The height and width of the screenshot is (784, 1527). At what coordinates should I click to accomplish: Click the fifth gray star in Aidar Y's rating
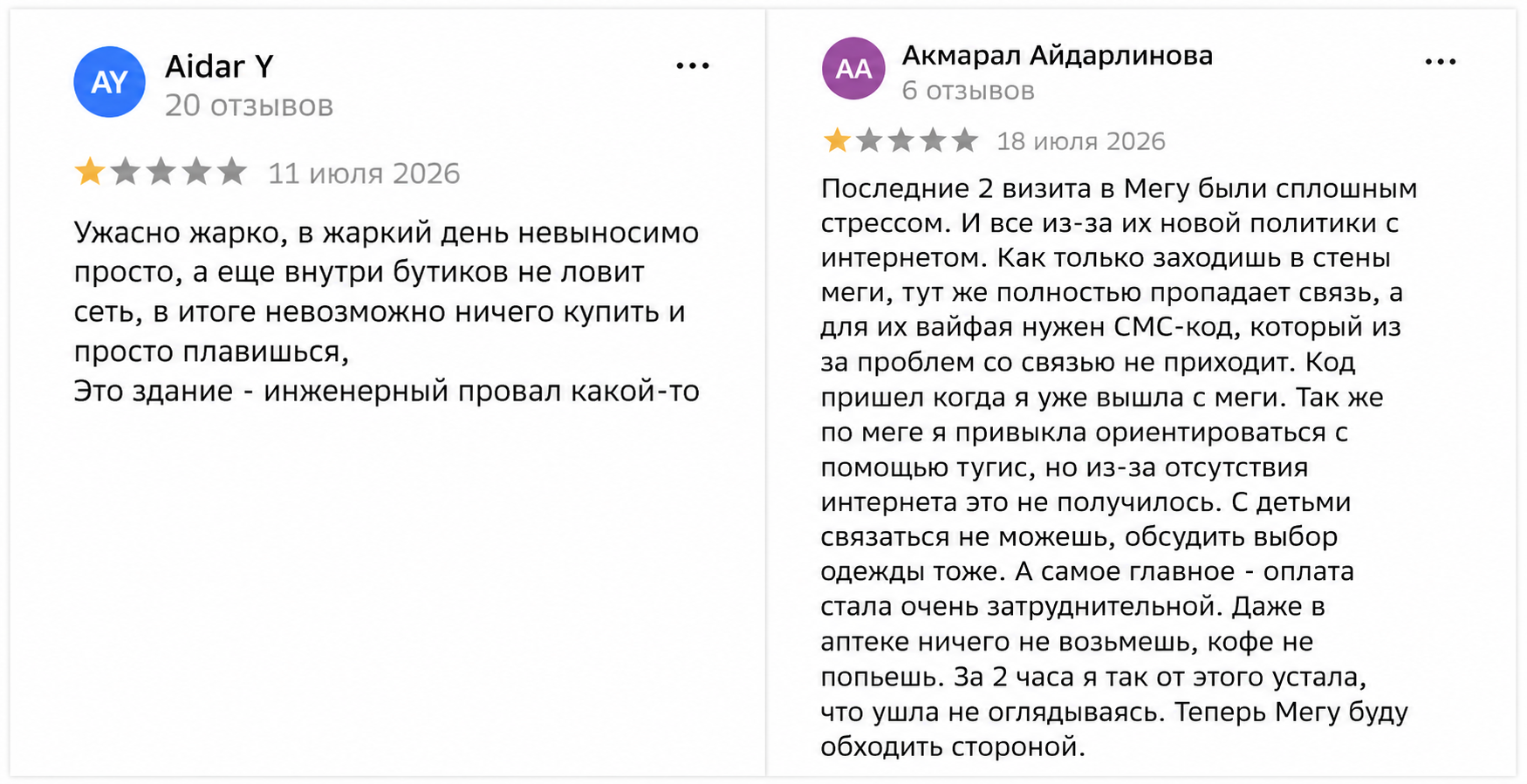pyautogui.click(x=231, y=172)
